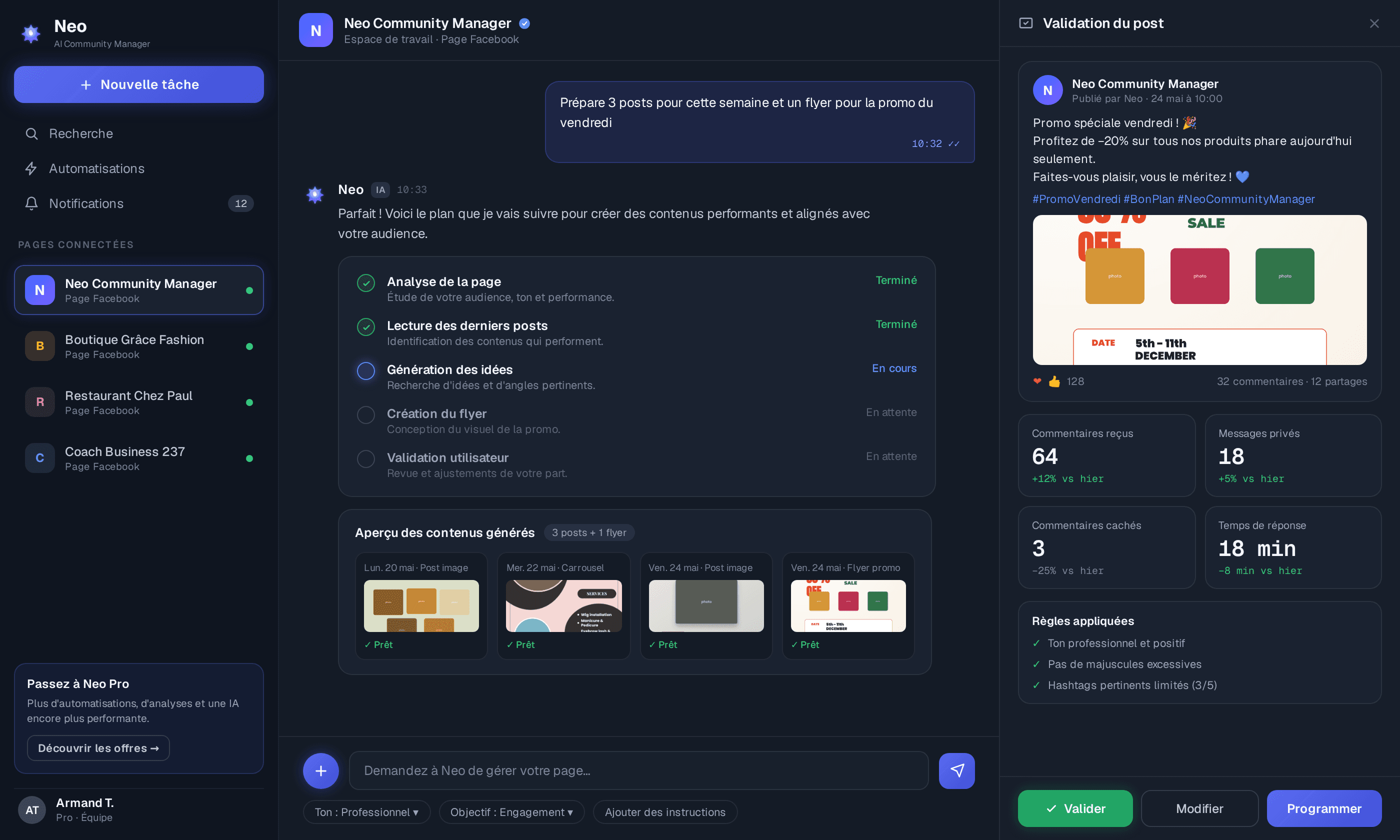Viewport: 1400px width, 840px height.
Task: Click Neo star avatar beside reply
Action: click(x=314, y=194)
